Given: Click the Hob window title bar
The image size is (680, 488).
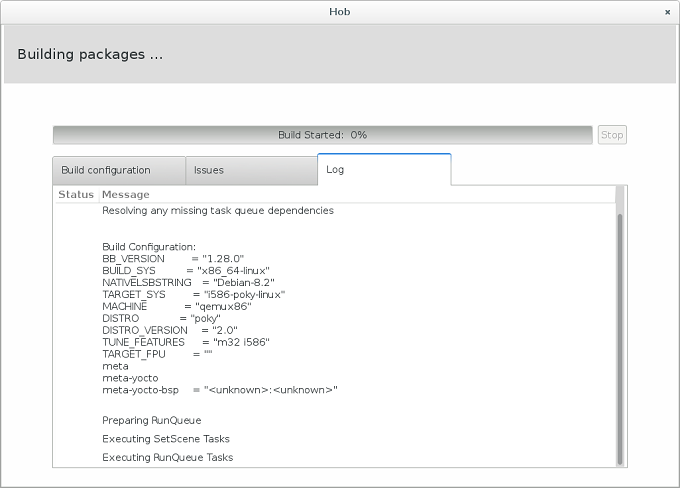Looking at the screenshot, I should 339,12.
